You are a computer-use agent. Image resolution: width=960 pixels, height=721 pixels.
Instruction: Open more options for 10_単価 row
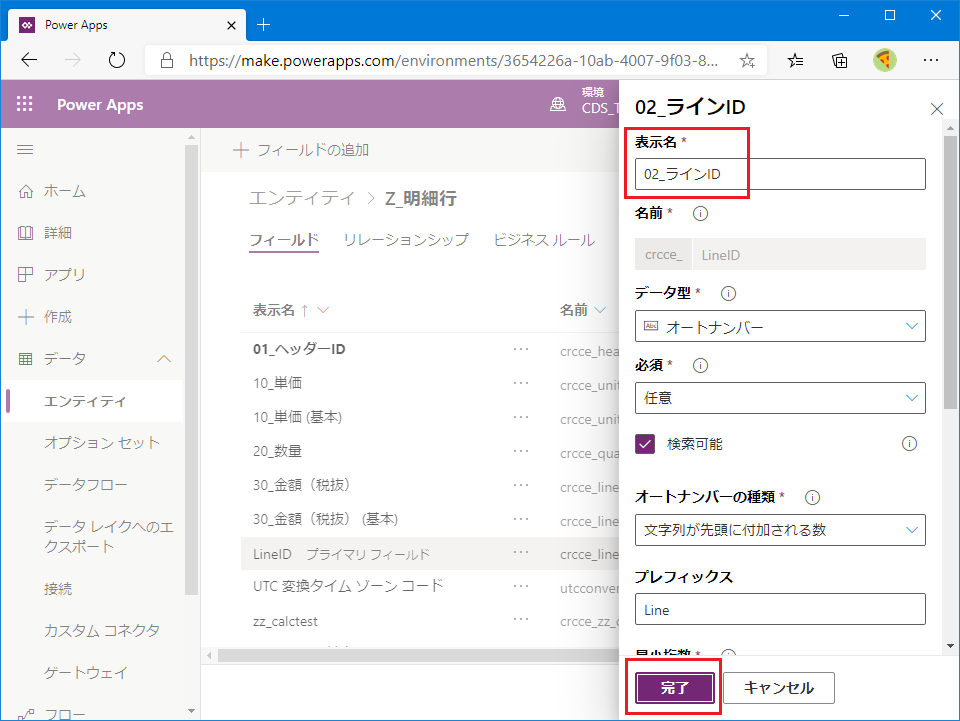click(521, 383)
